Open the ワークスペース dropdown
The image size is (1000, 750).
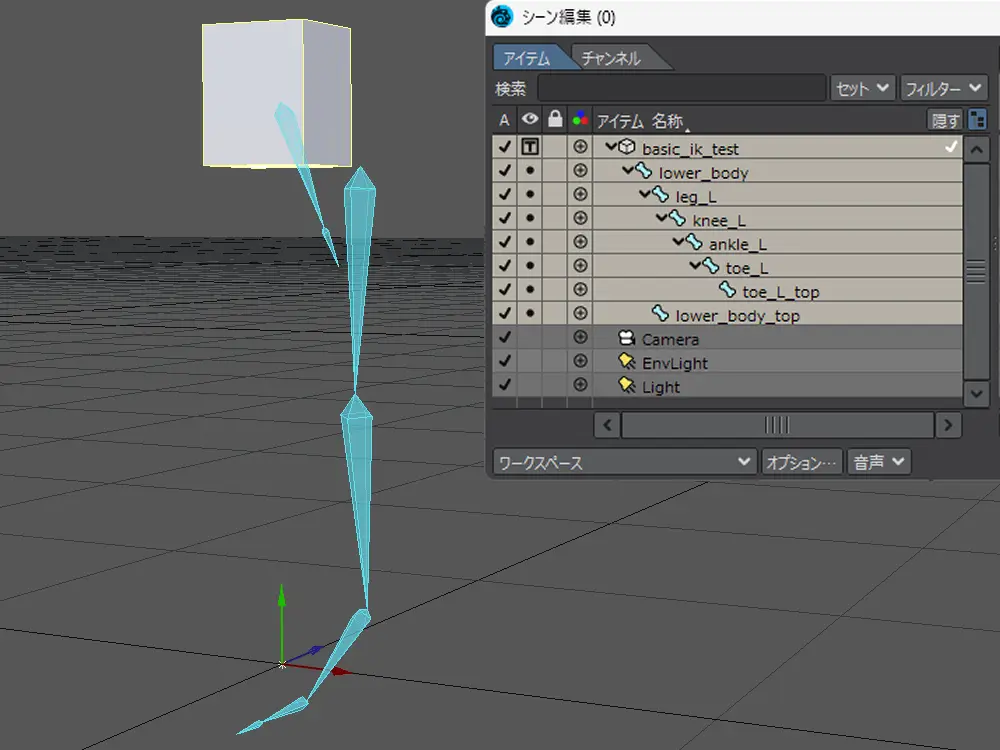[x=624, y=462]
